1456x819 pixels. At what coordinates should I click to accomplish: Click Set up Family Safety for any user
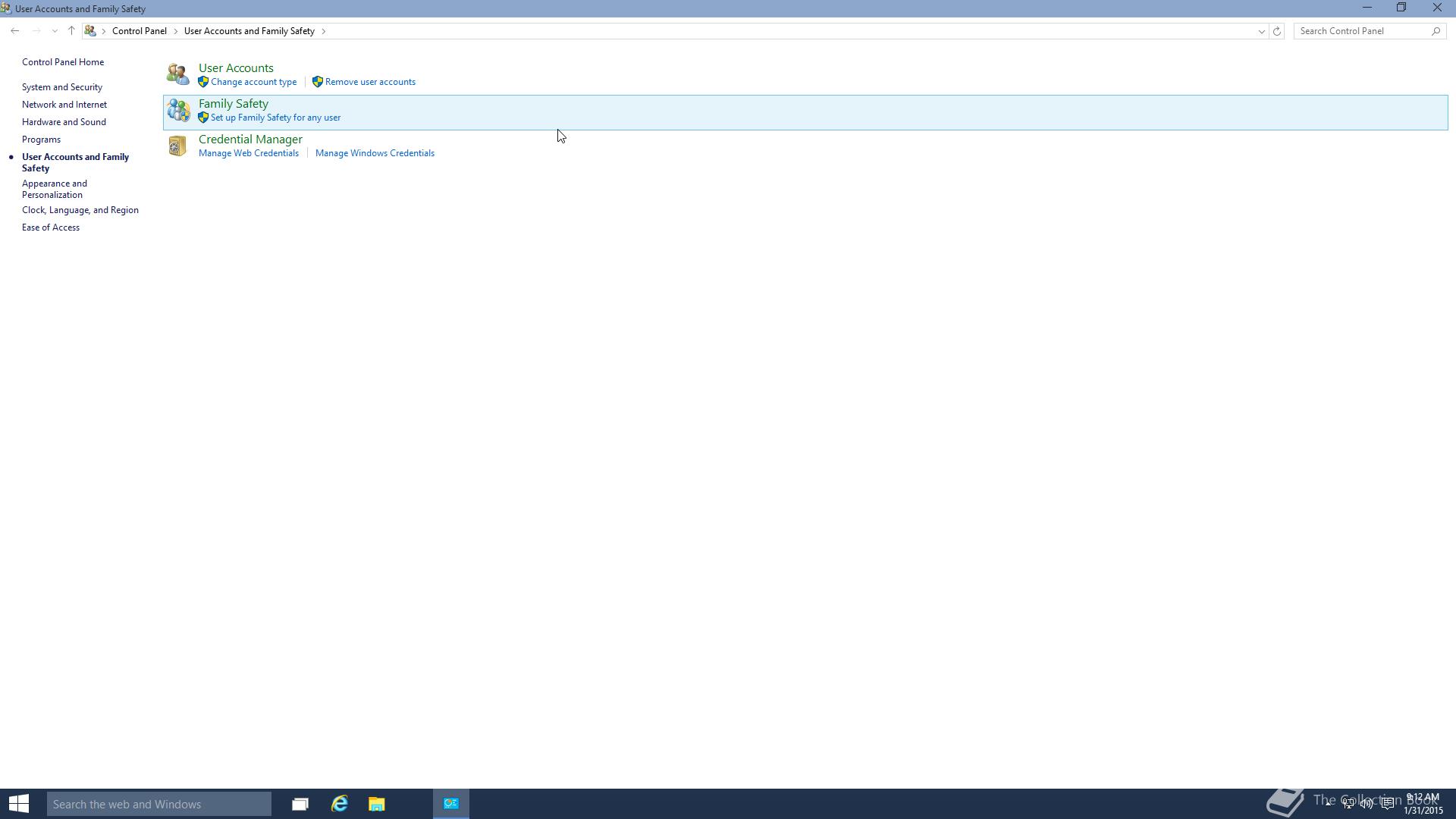276,118
